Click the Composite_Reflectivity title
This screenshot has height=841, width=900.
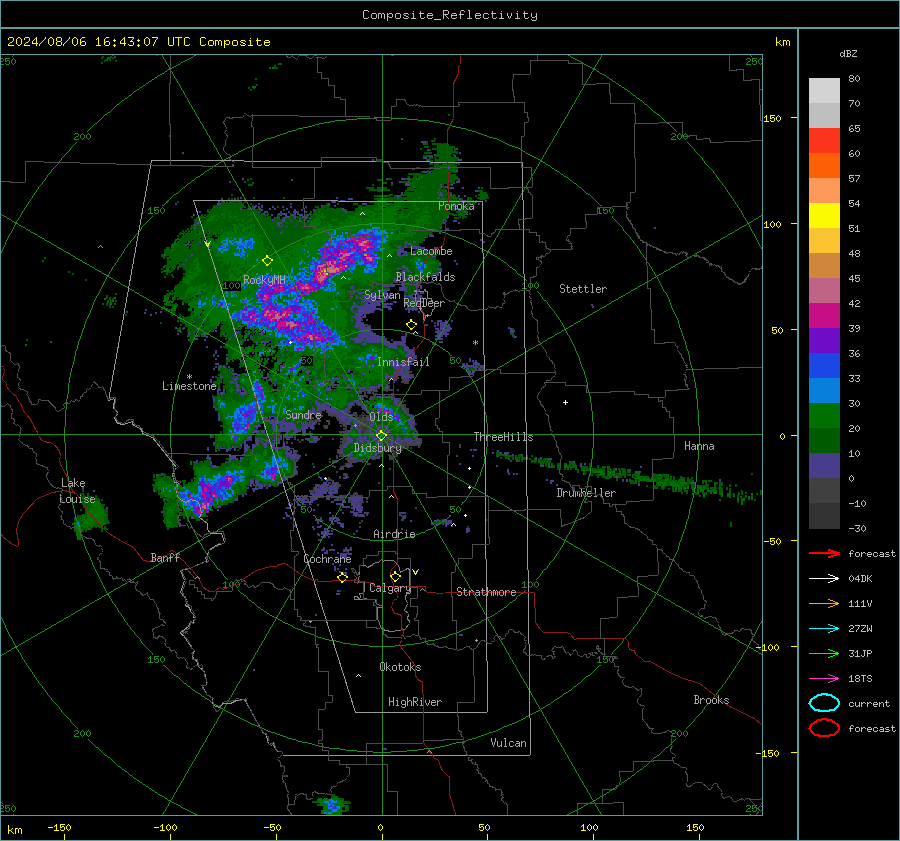(450, 15)
